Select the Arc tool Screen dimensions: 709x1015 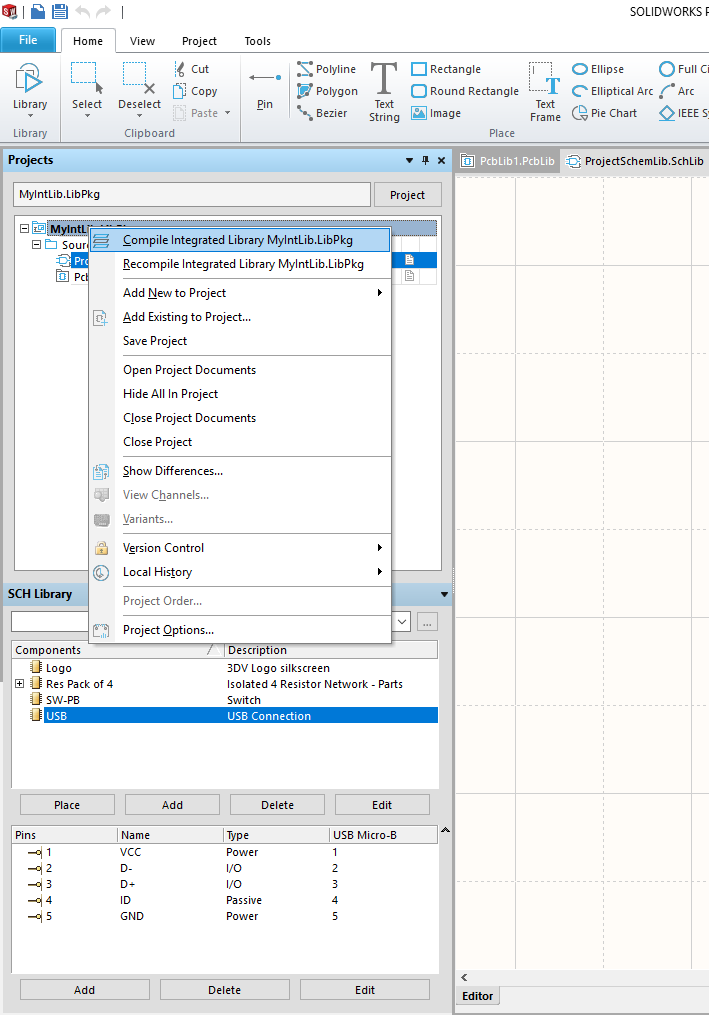point(677,91)
